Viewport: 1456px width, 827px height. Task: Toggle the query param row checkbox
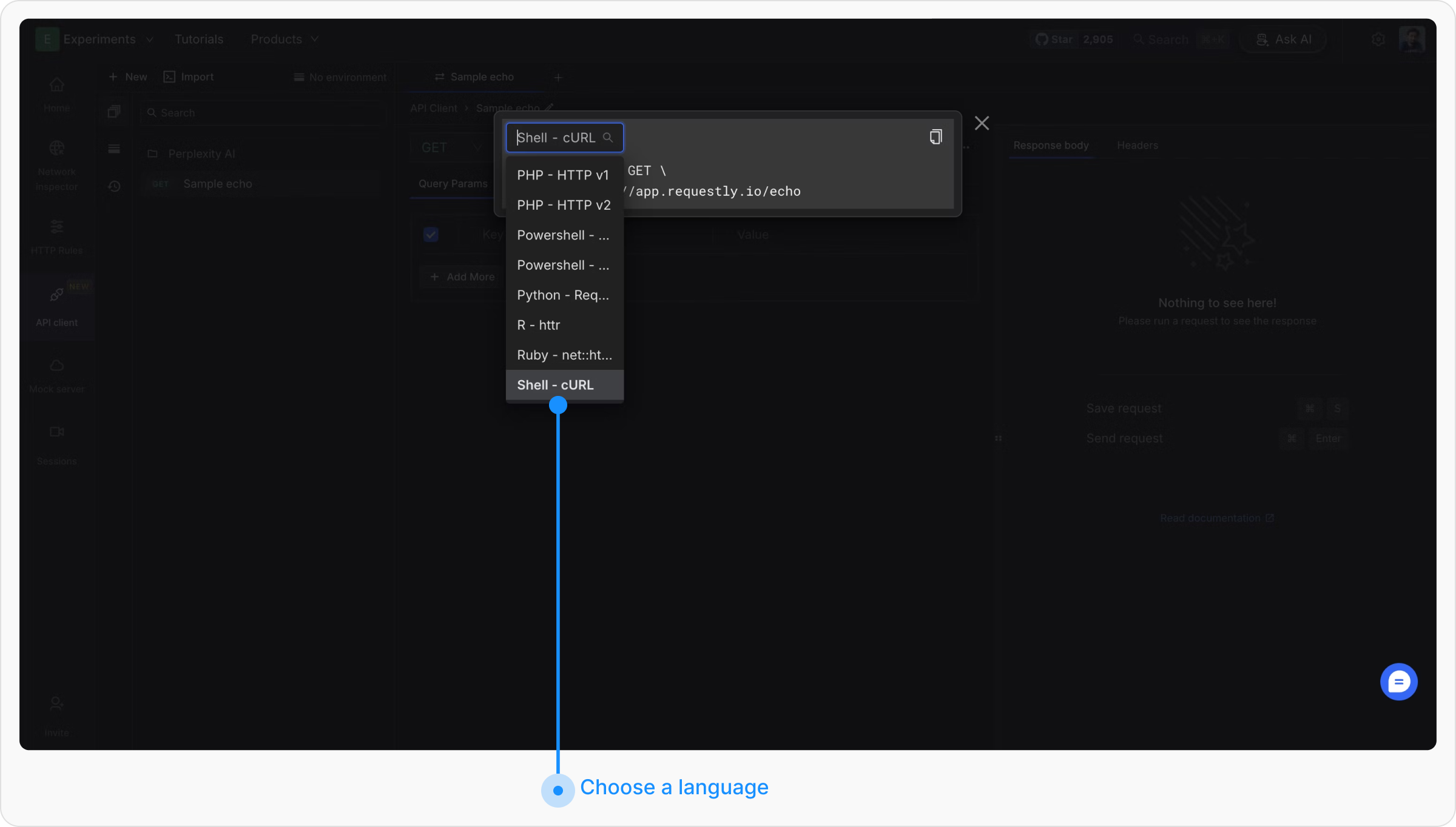point(431,235)
